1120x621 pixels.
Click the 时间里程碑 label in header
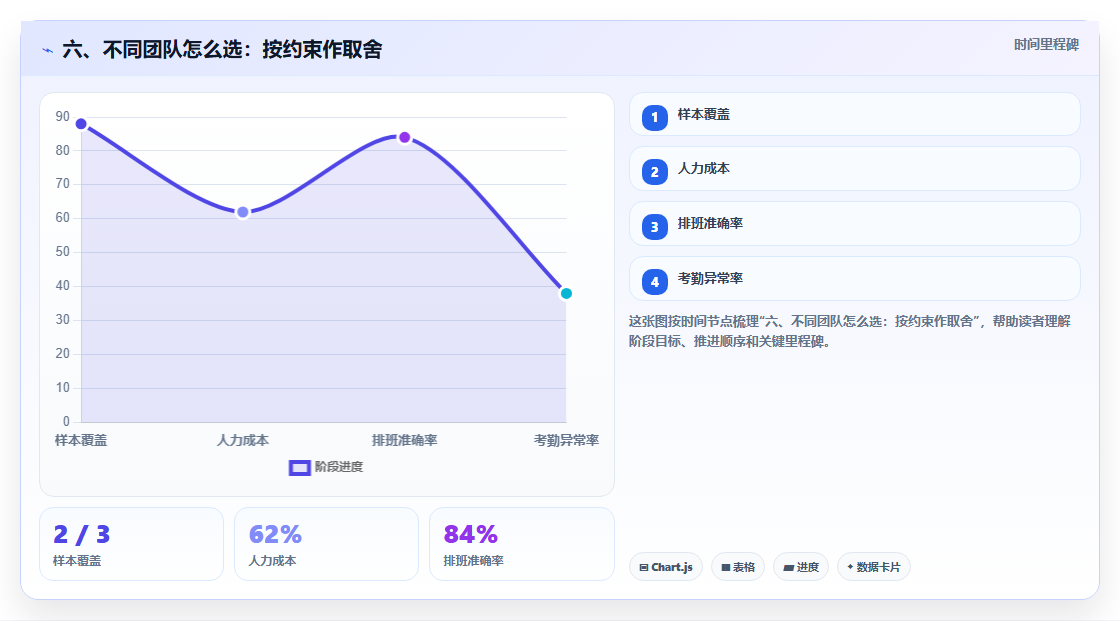(x=1046, y=44)
